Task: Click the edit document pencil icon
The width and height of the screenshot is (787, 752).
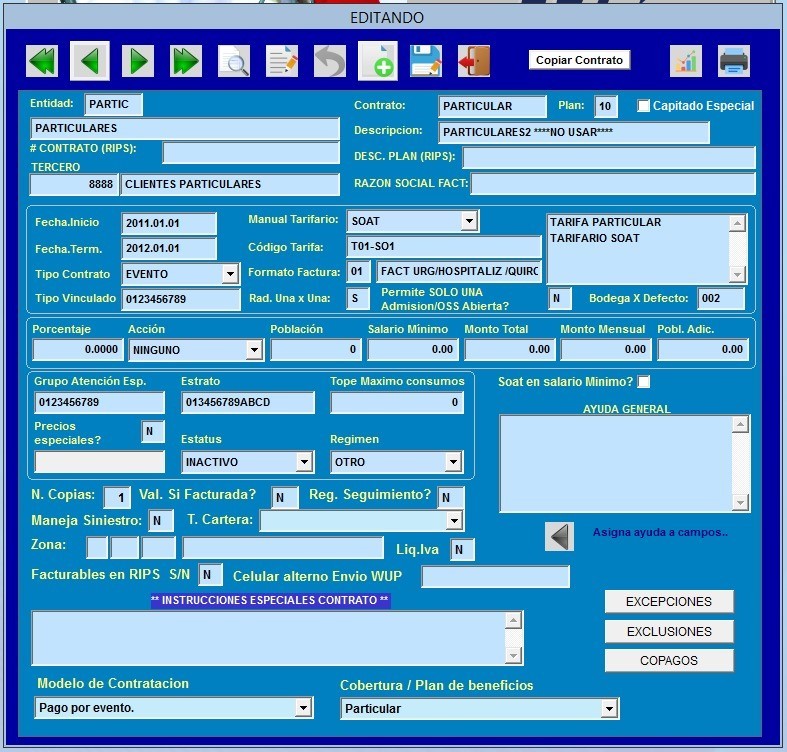Action: (x=282, y=61)
